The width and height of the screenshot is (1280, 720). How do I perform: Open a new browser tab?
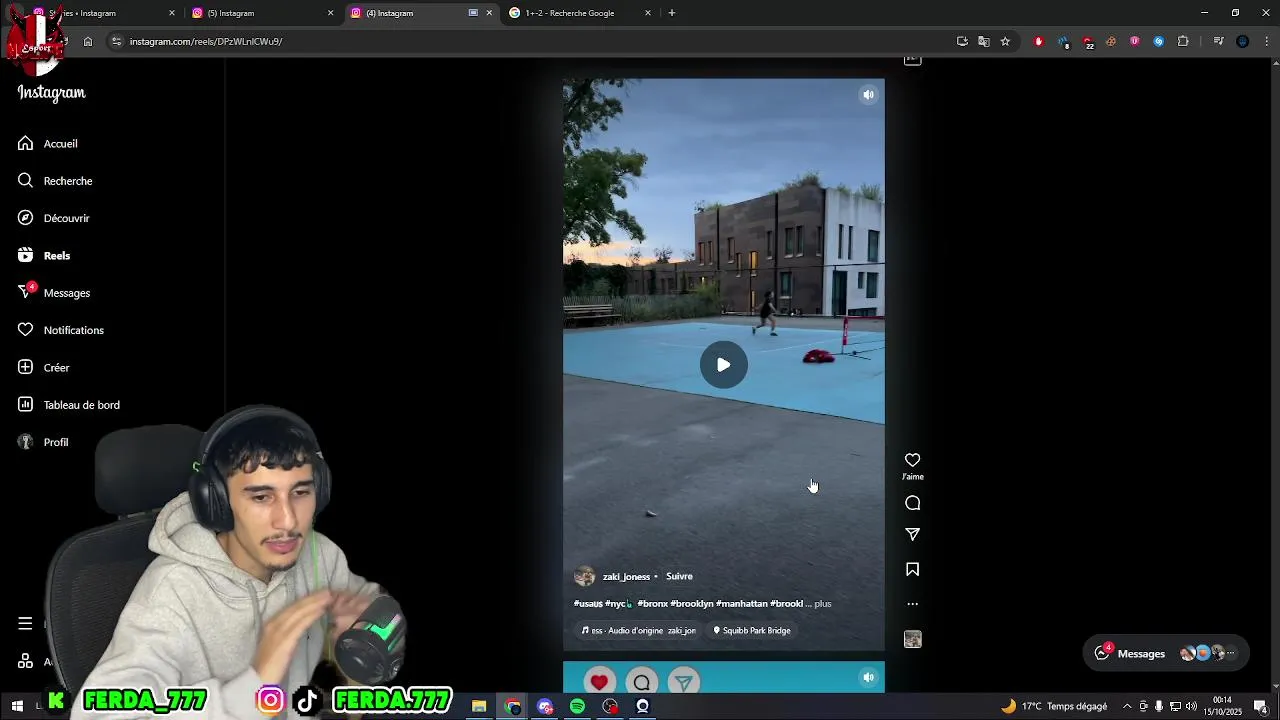click(672, 13)
